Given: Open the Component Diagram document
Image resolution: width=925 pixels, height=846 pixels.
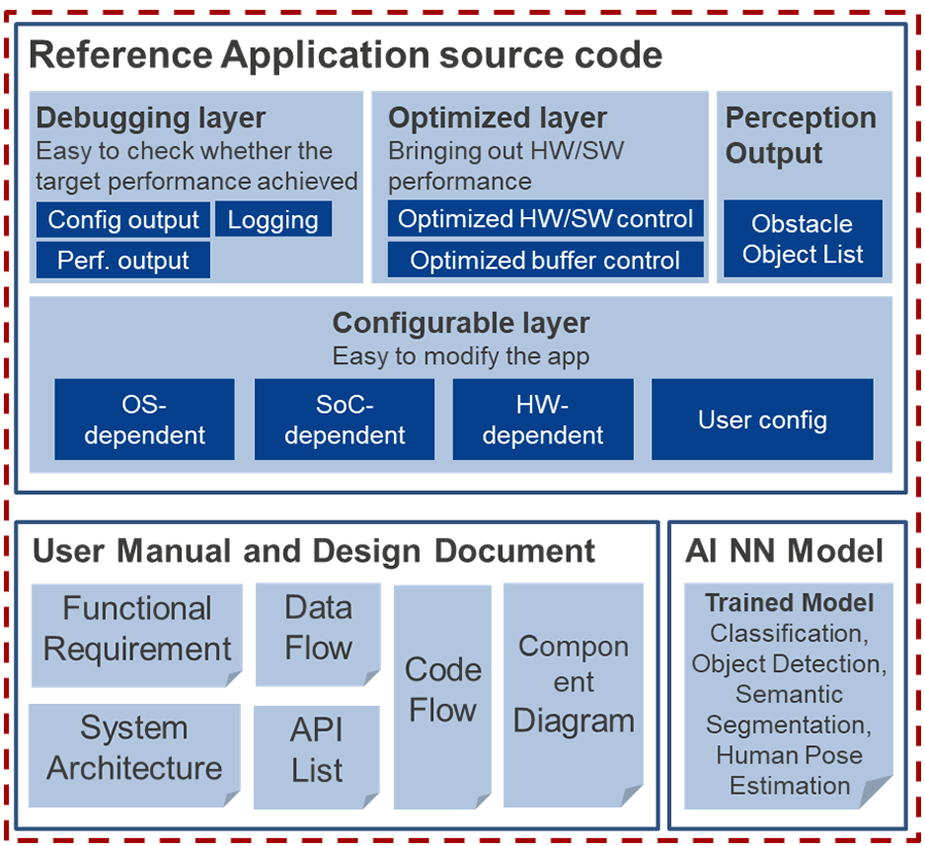Looking at the screenshot, I should [x=573, y=688].
